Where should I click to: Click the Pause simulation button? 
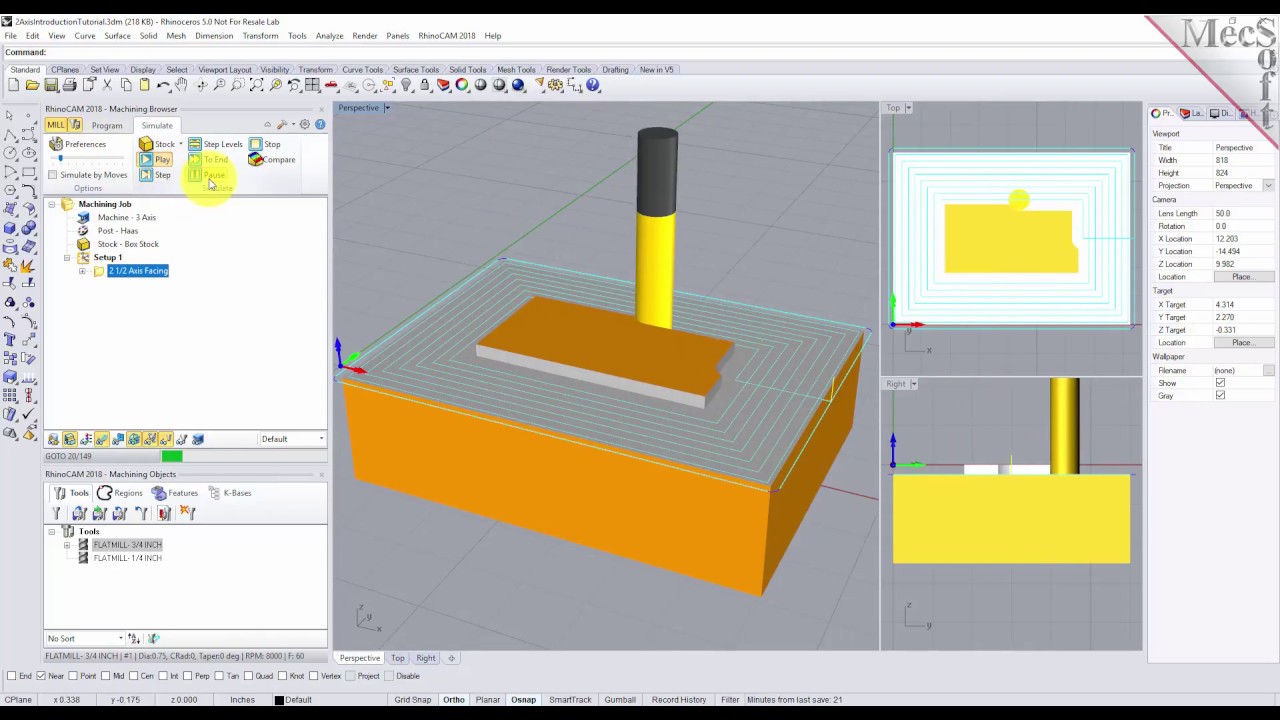(208, 175)
